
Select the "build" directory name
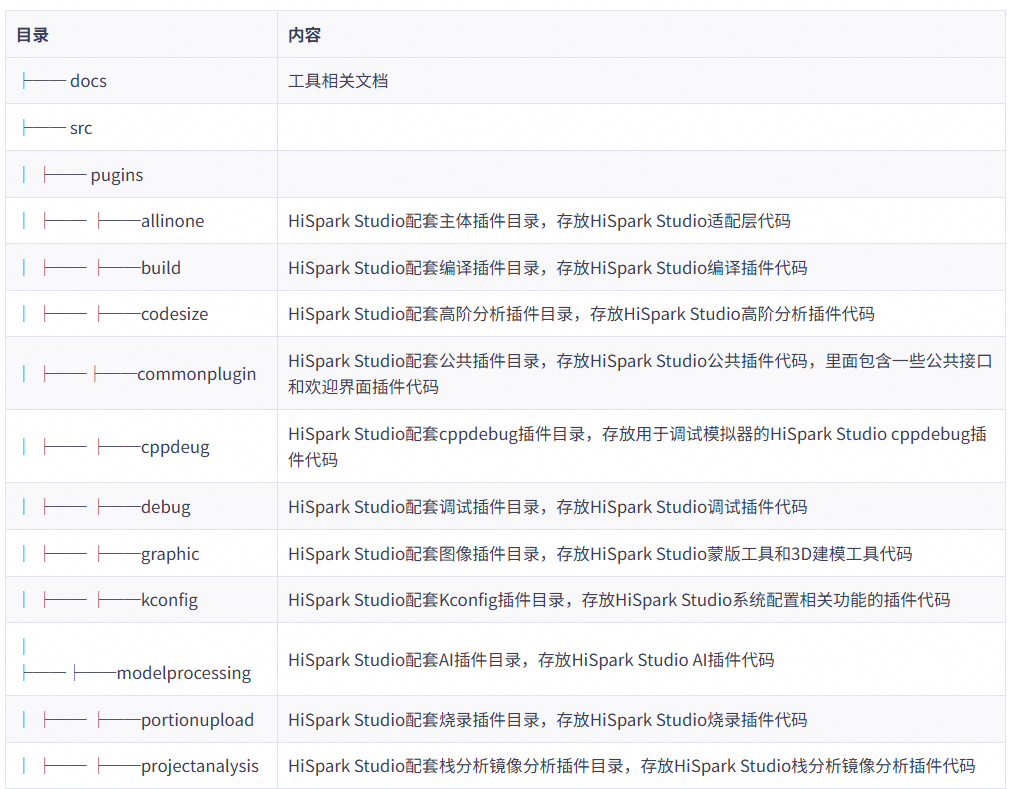click(x=161, y=268)
